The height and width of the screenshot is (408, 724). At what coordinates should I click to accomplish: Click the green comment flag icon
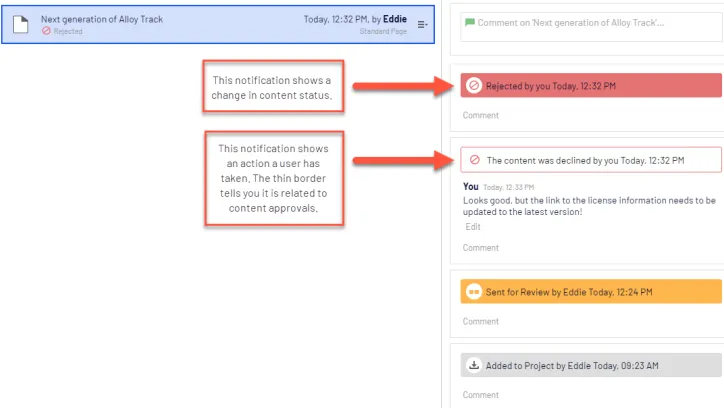point(470,22)
